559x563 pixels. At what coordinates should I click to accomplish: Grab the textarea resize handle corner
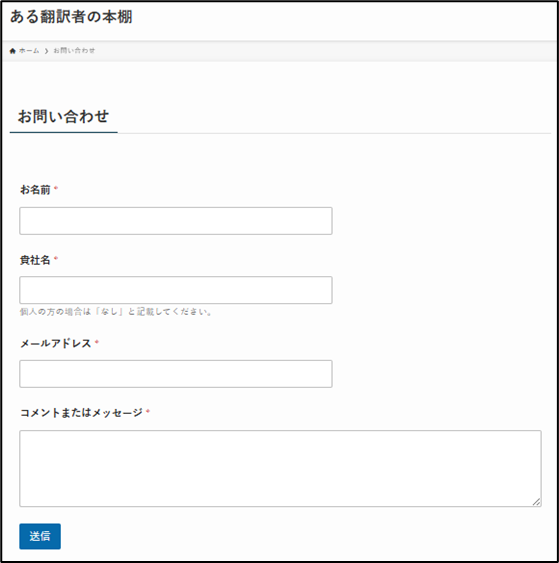coord(536,502)
